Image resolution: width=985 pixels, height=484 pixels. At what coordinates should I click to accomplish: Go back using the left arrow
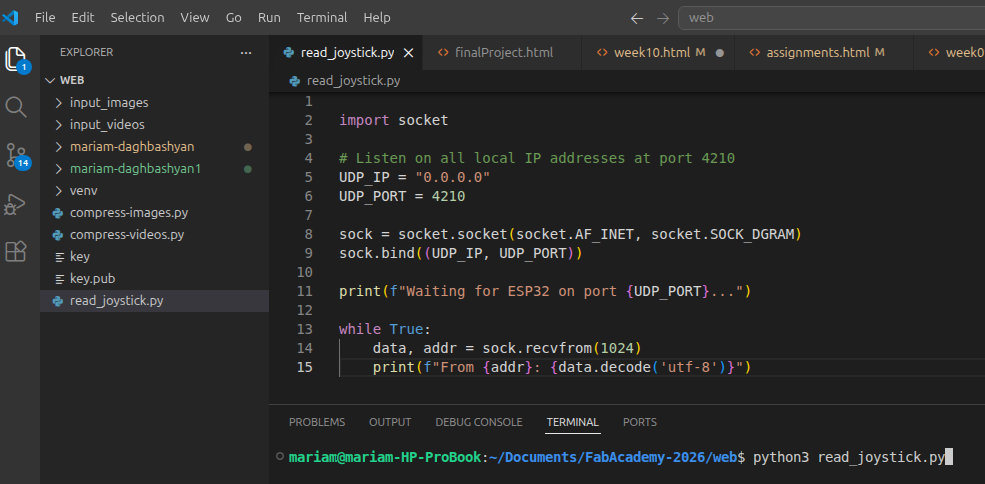(x=637, y=18)
